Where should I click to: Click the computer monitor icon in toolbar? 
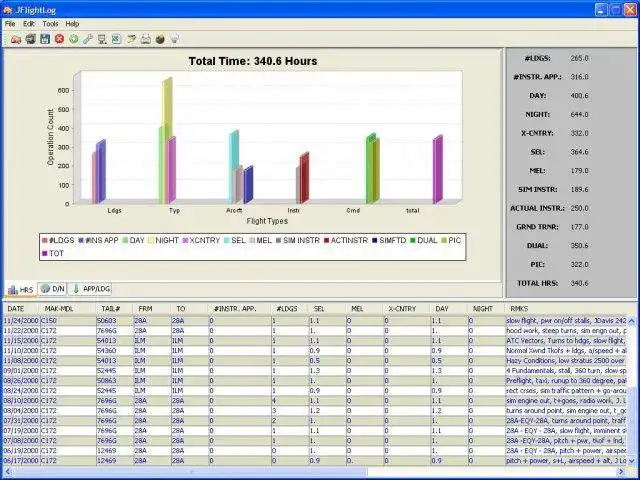click(x=102, y=39)
